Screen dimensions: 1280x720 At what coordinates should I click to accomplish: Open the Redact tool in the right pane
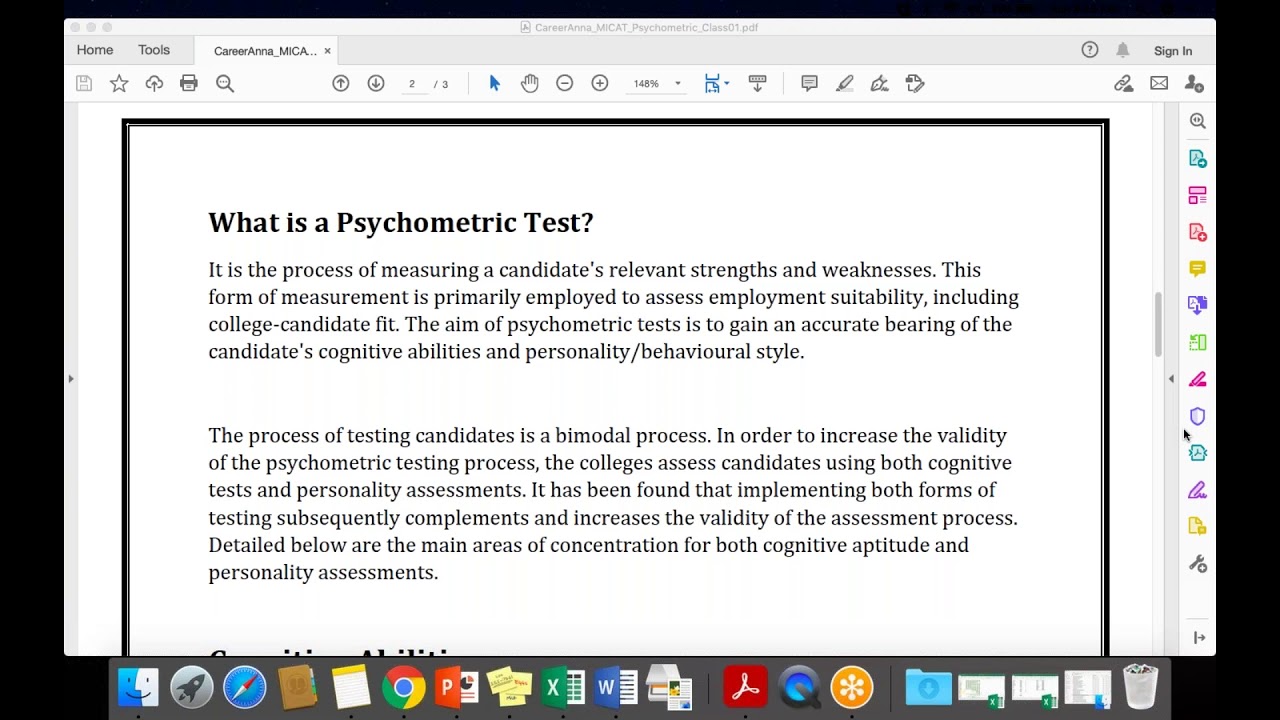1198,379
